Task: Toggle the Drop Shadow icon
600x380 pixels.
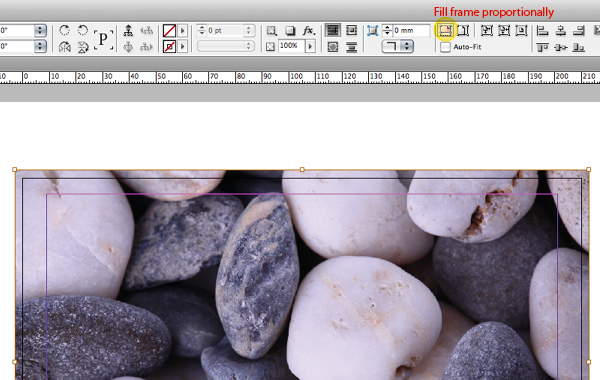Action: coord(290,31)
